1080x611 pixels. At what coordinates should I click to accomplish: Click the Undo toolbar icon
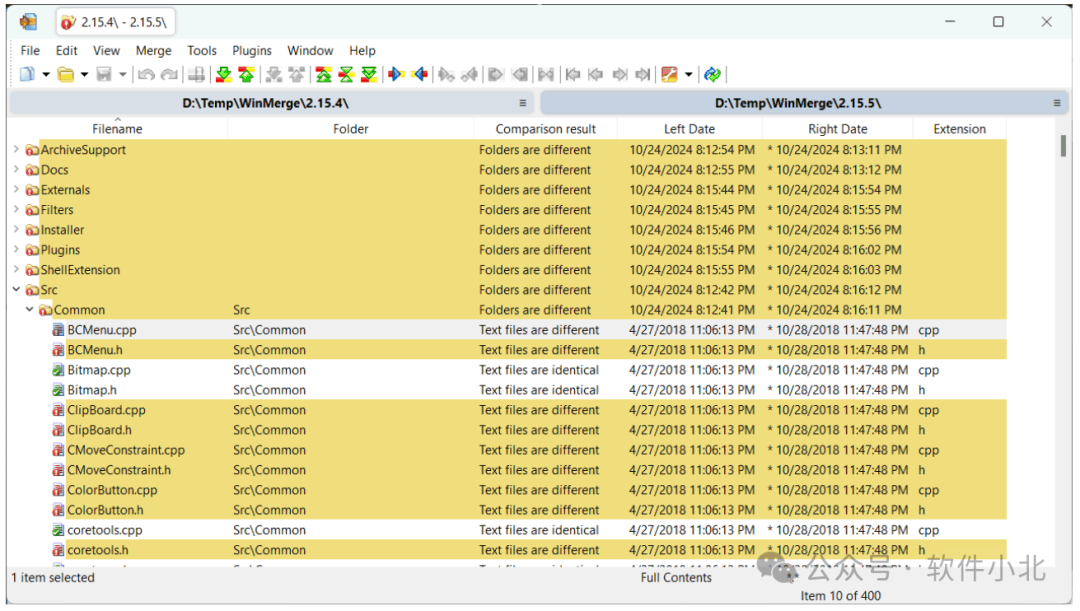[146, 74]
